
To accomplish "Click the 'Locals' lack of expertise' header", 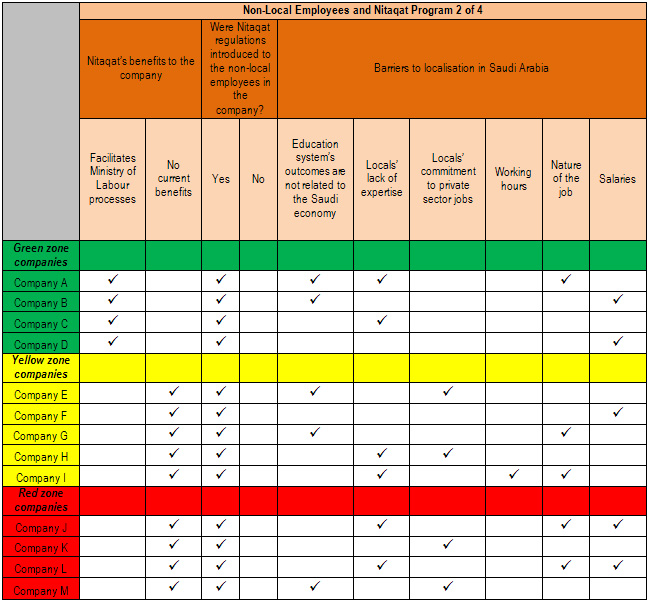I will coord(381,179).
